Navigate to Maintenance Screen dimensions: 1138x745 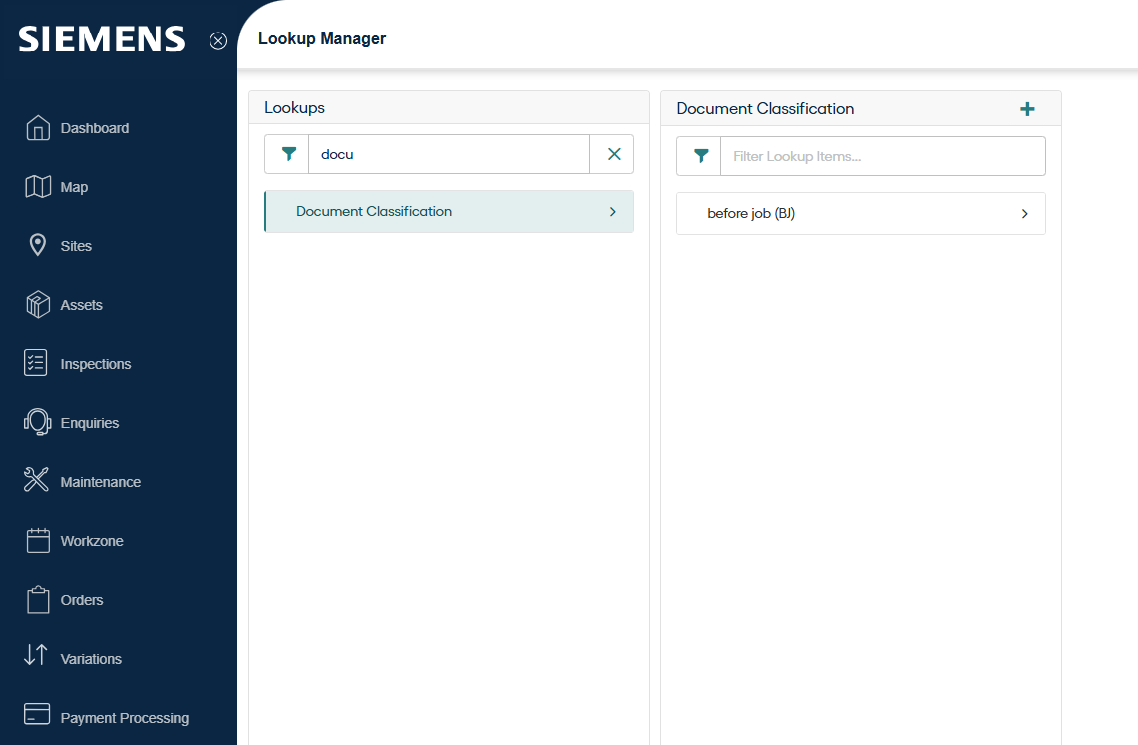(x=101, y=482)
